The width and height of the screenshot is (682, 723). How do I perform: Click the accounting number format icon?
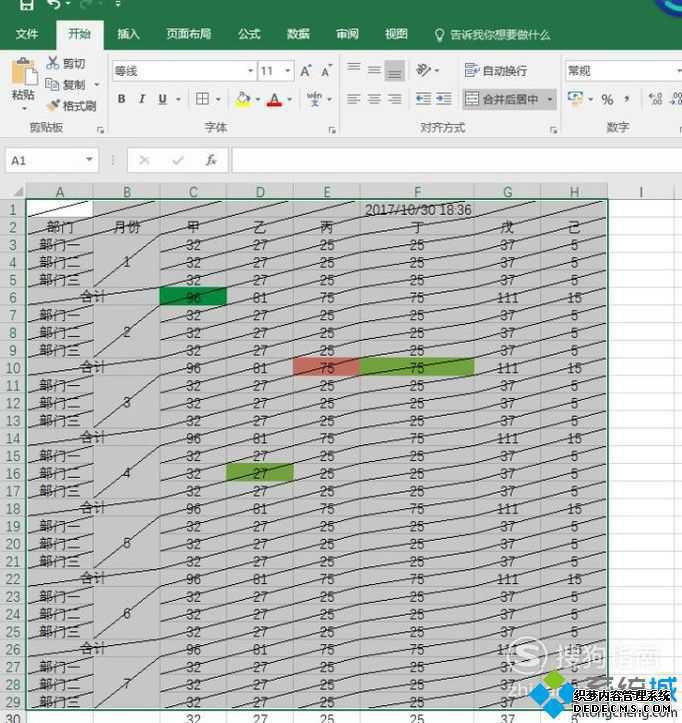pos(575,98)
